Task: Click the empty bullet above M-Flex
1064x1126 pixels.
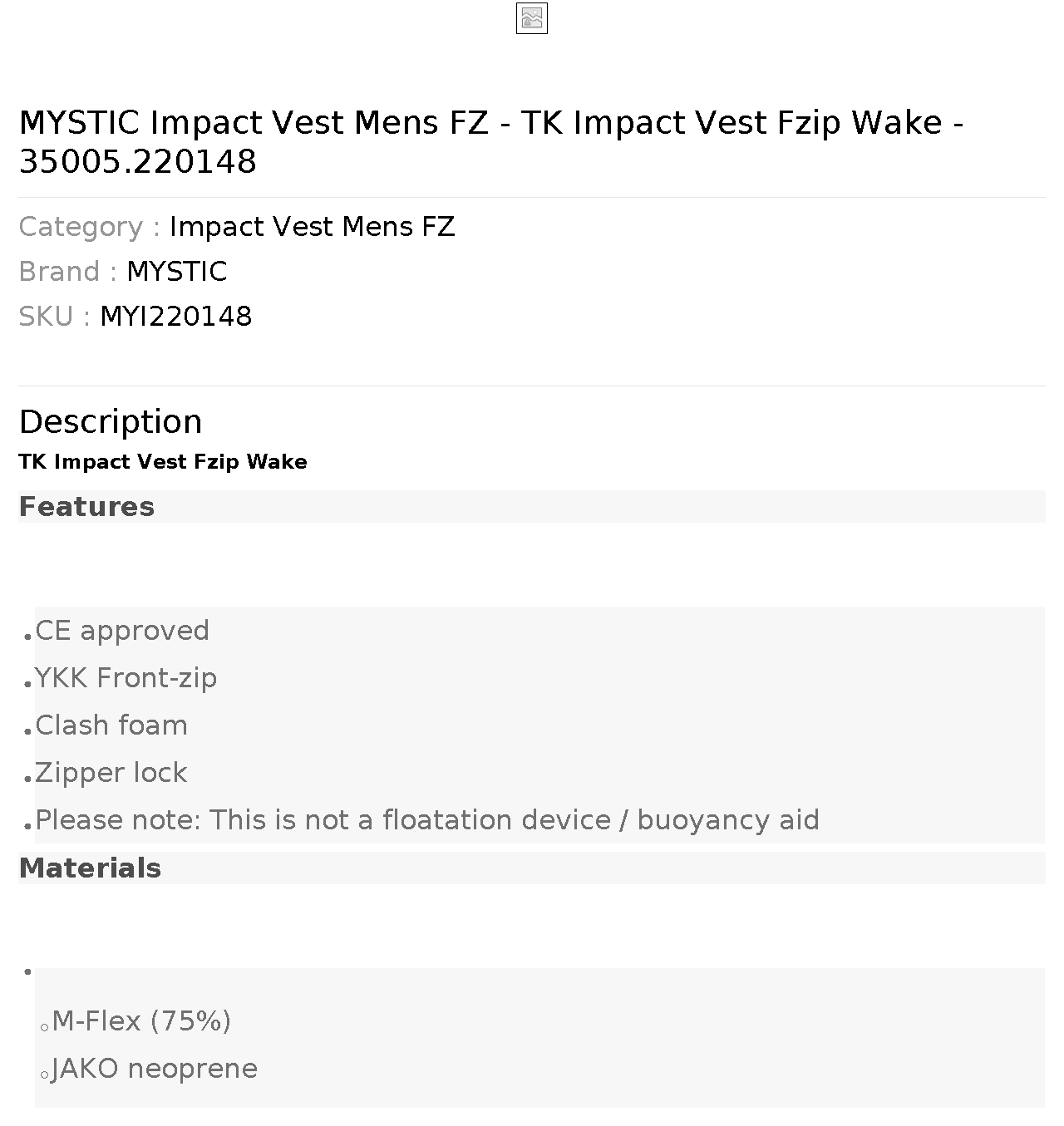Action: [28, 971]
